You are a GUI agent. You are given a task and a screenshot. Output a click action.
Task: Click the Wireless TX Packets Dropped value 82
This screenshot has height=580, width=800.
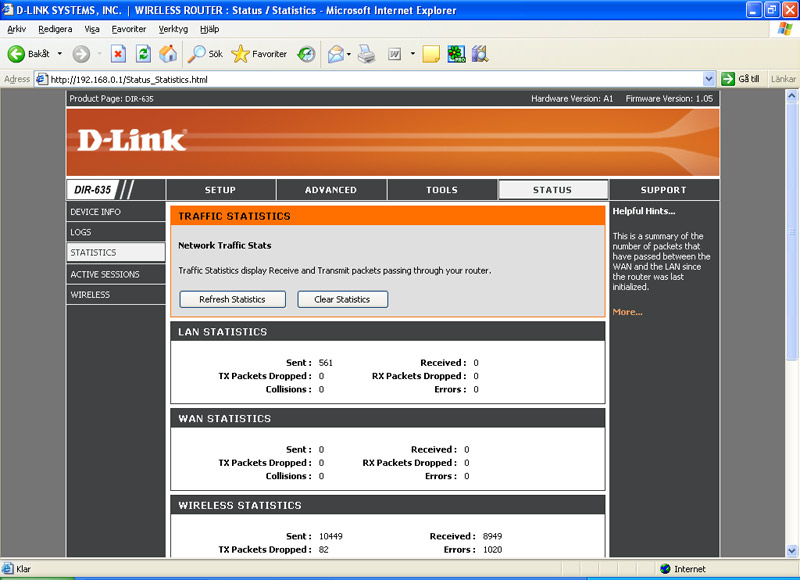(x=323, y=550)
